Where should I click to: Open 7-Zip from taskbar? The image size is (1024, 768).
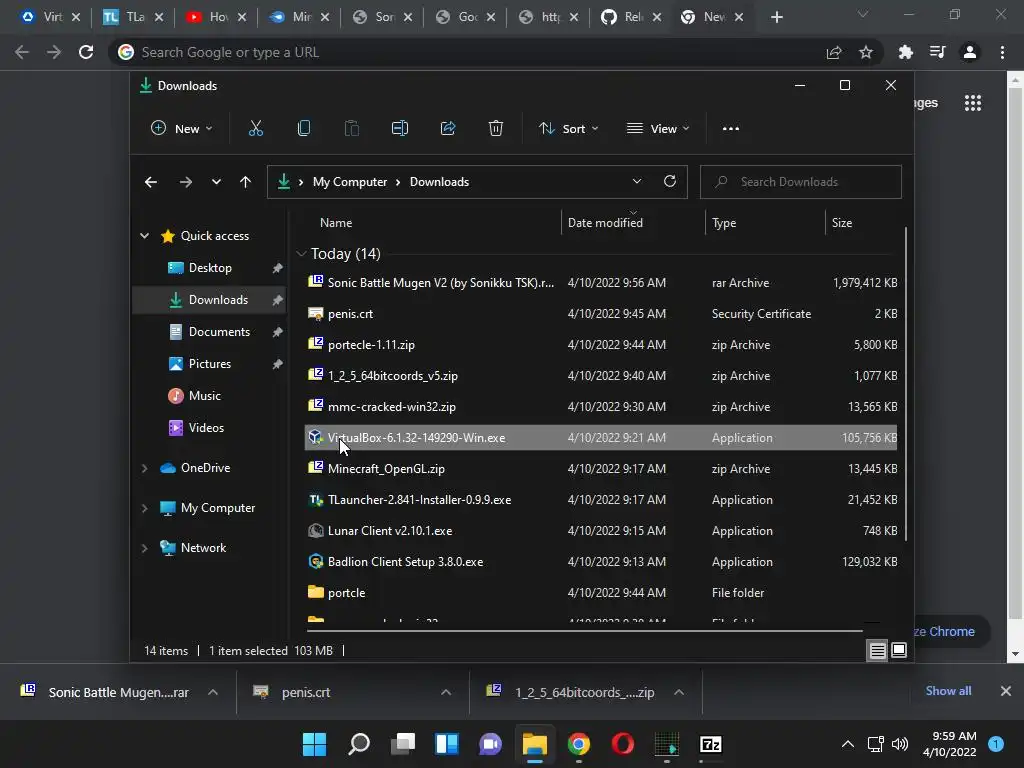(710, 744)
